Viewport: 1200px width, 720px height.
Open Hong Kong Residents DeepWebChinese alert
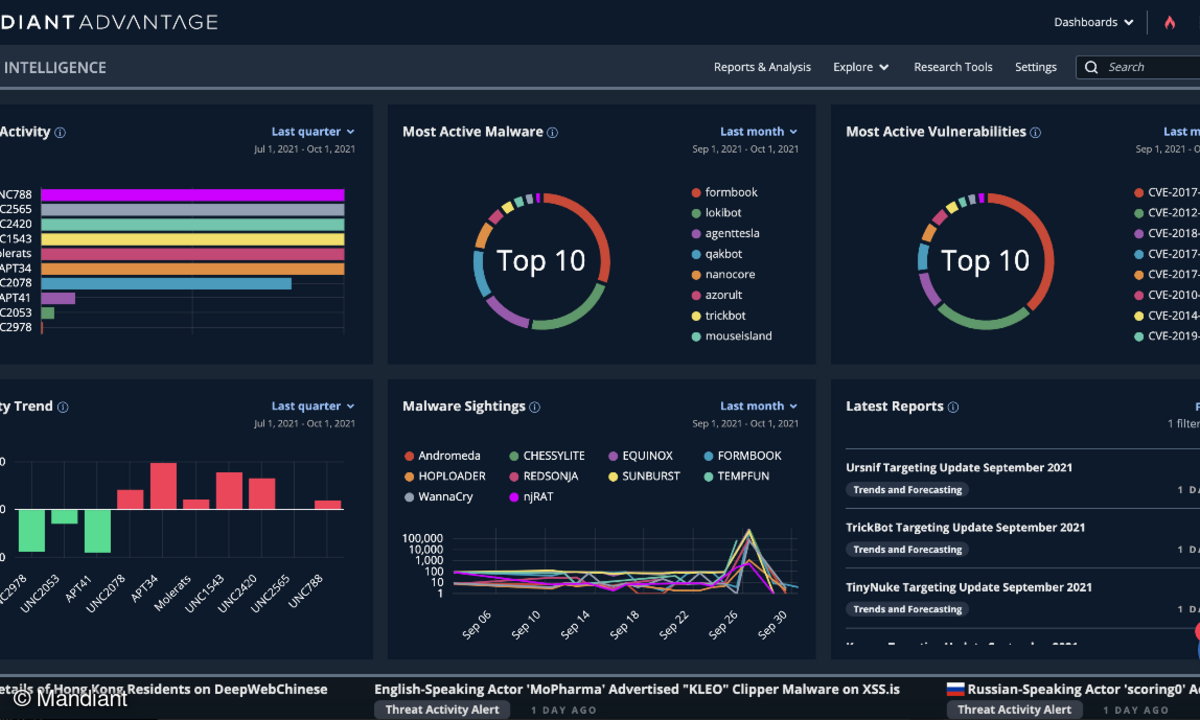[163, 689]
